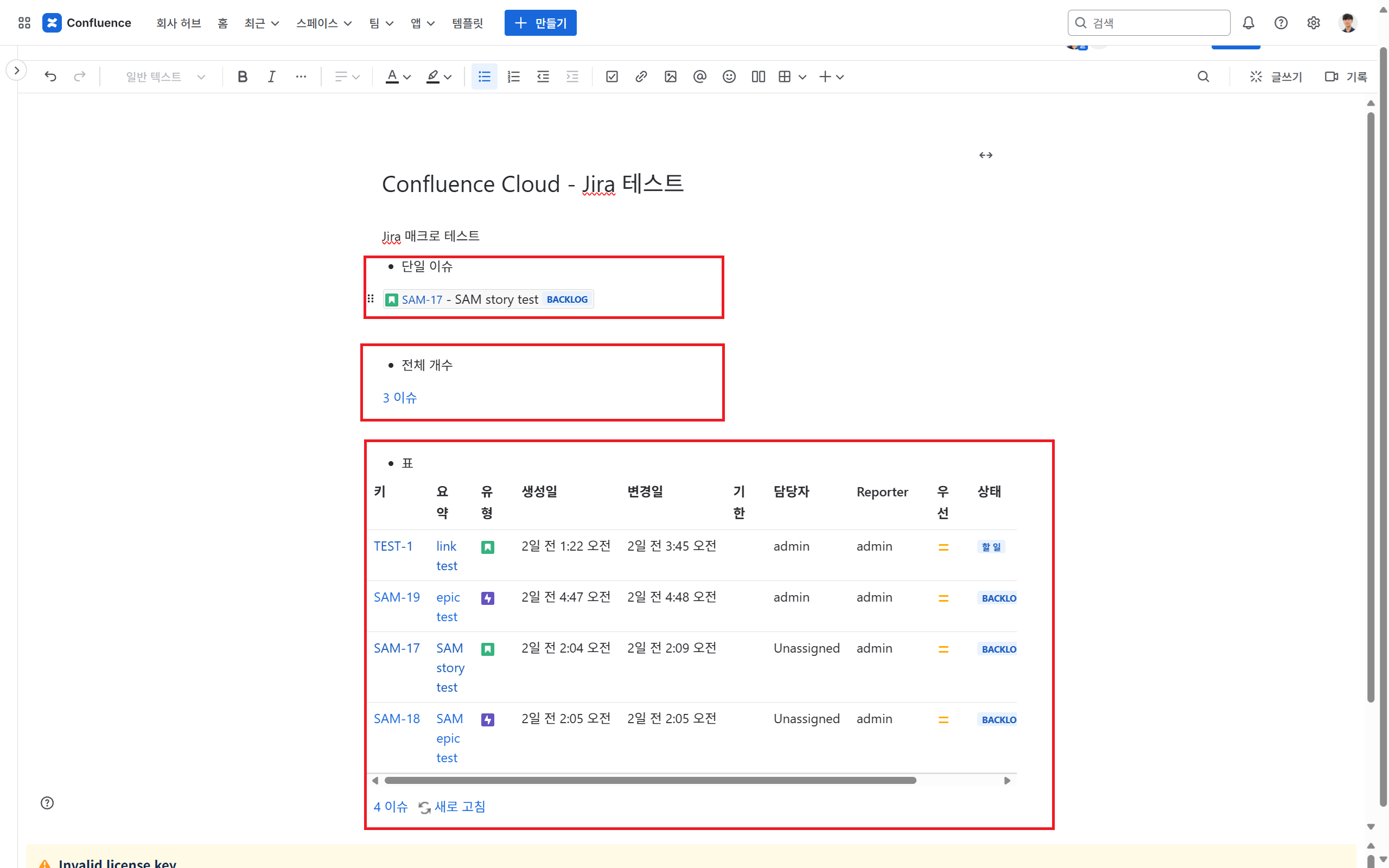Click the table scroll-left arrow

[375, 780]
